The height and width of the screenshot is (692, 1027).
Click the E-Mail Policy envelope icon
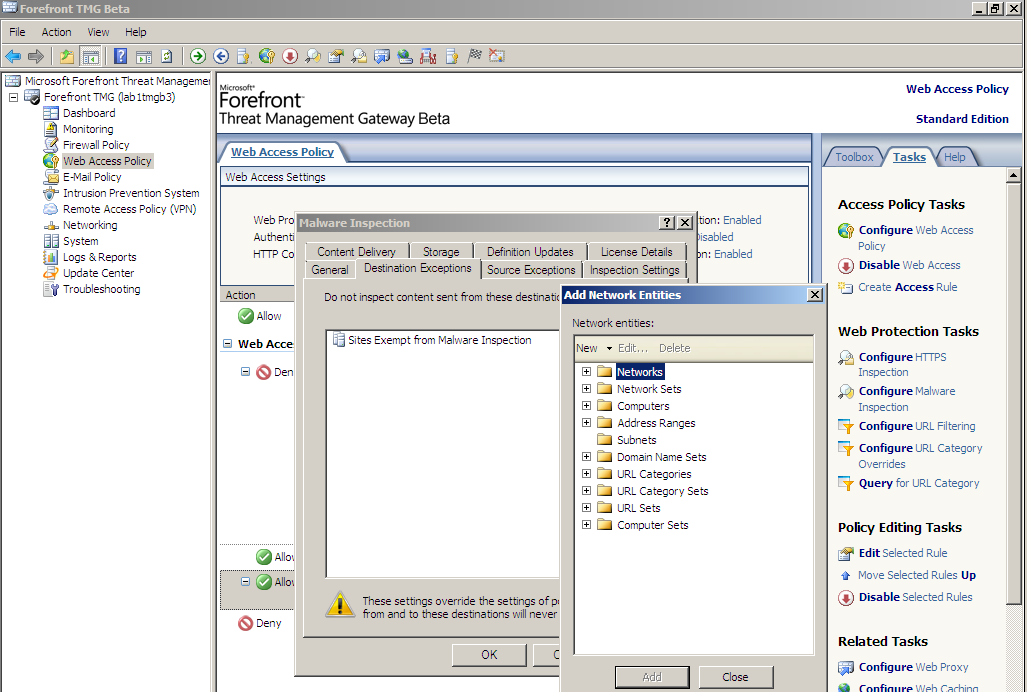[x=51, y=177]
